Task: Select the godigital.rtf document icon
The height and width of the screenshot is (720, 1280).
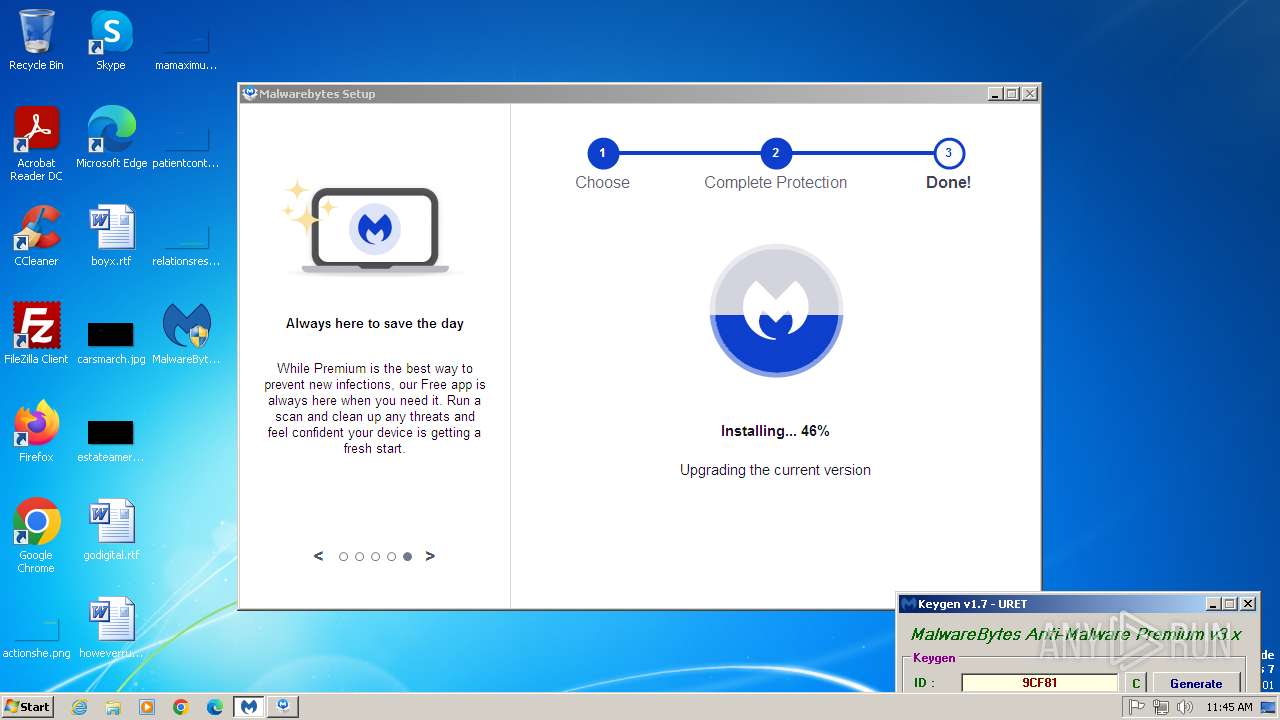Action: click(111, 530)
